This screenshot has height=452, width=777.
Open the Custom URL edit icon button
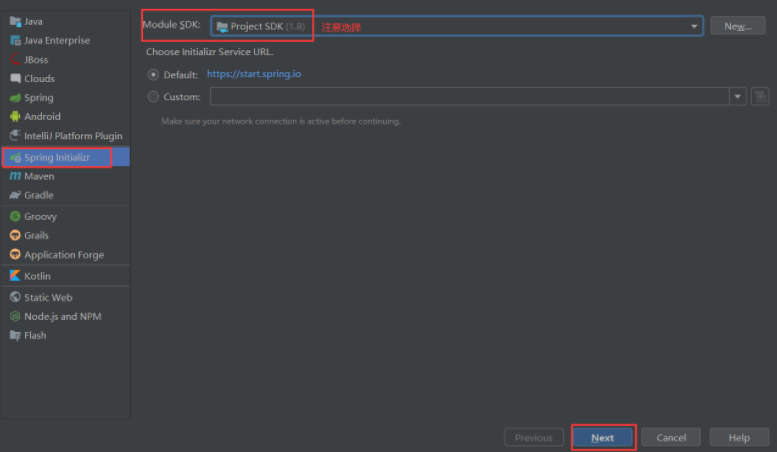pos(760,96)
